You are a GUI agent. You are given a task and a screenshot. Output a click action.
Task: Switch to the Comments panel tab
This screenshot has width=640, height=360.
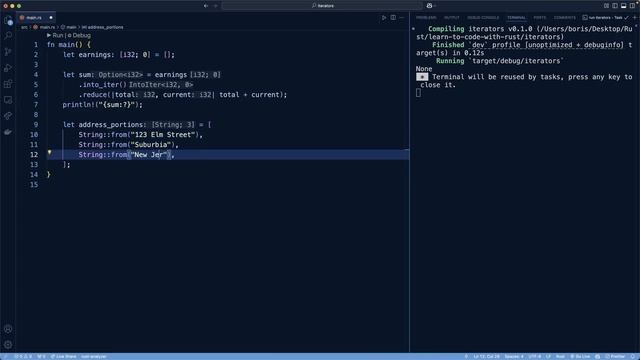click(564, 18)
